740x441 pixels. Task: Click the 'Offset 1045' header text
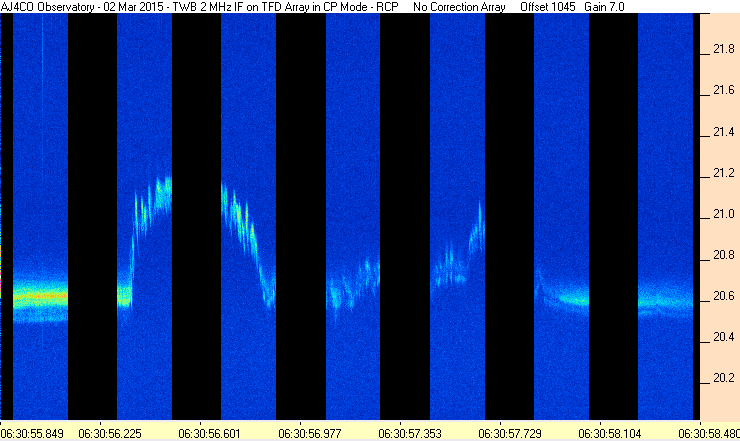[x=548, y=7]
